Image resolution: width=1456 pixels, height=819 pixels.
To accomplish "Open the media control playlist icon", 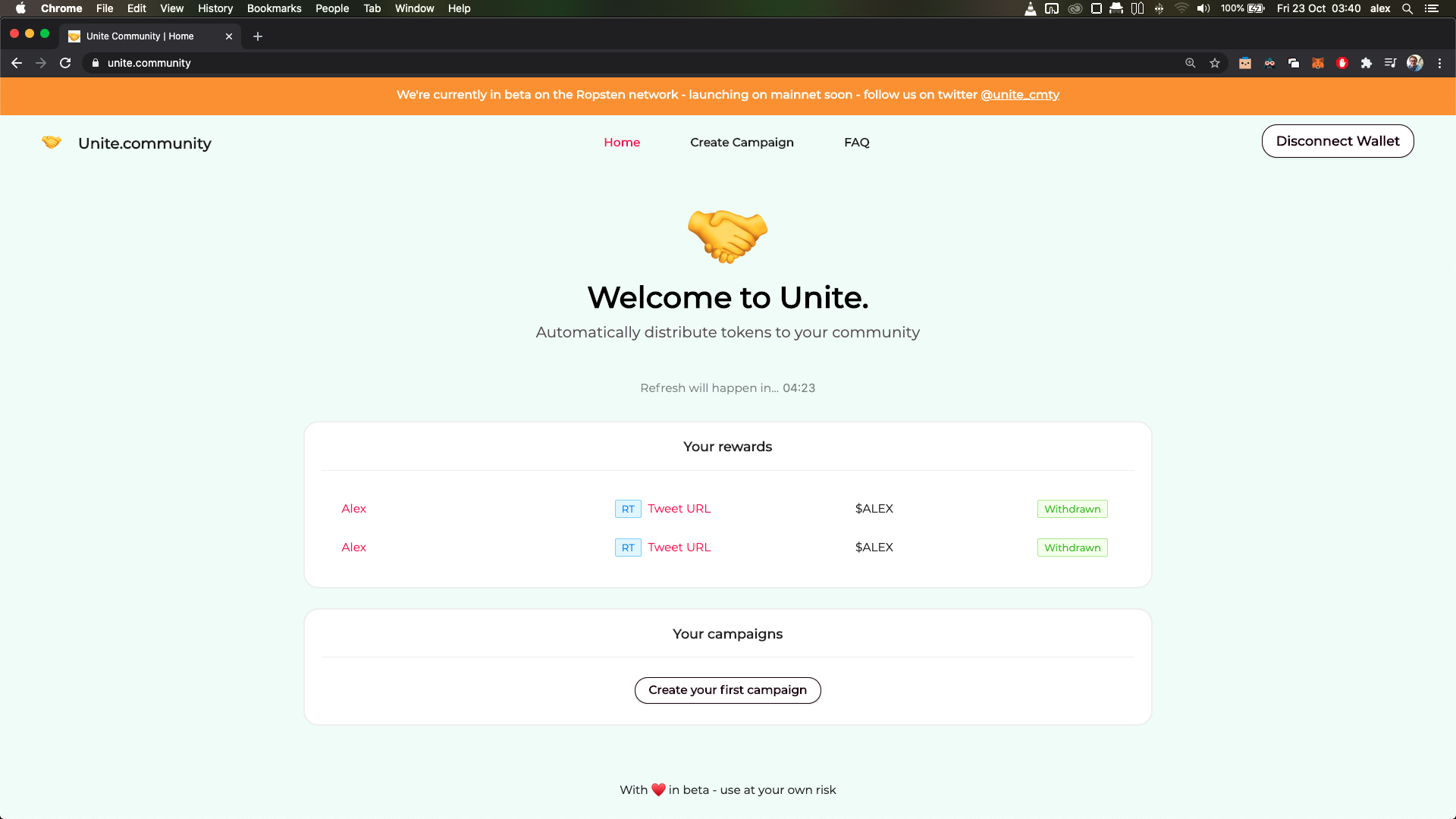I will 1390,63.
